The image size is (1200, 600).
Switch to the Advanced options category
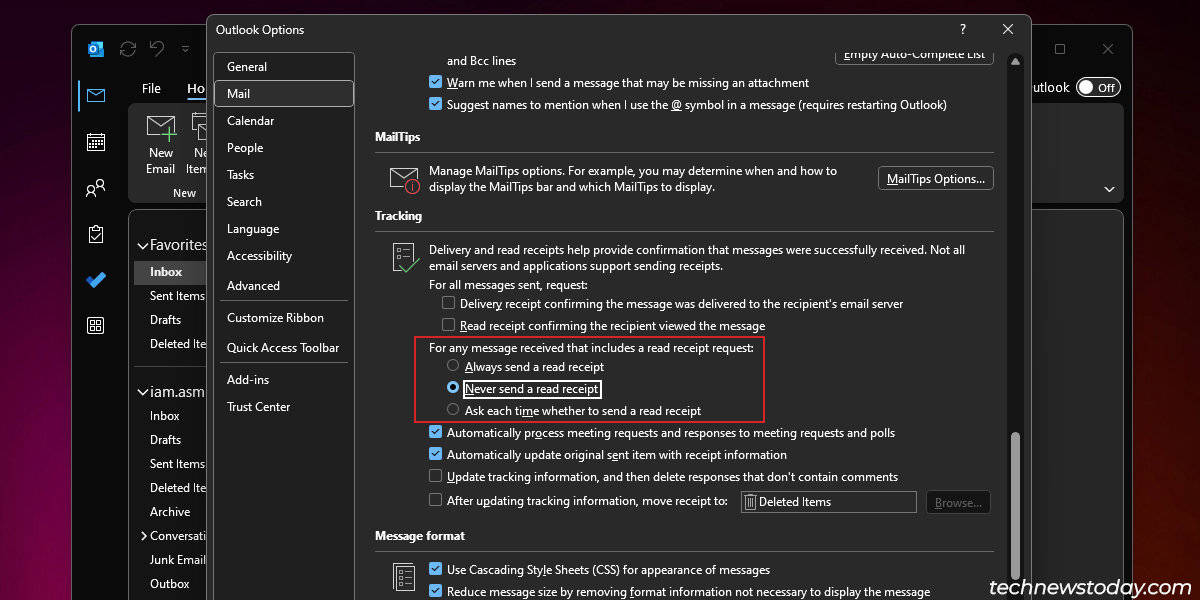coord(253,286)
